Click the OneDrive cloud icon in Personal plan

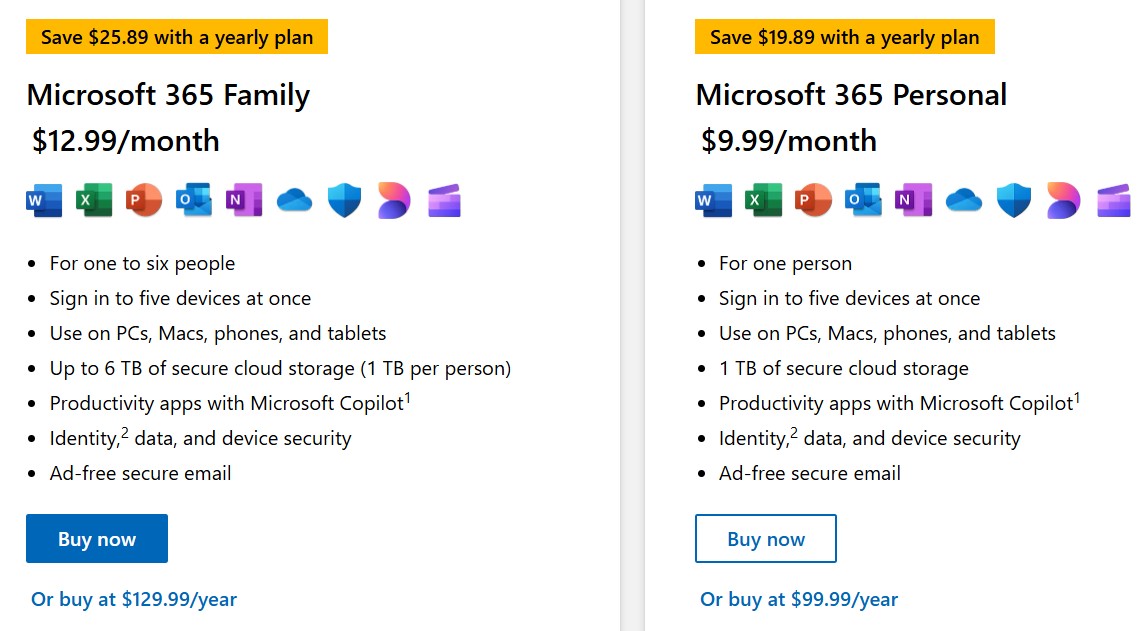[x=963, y=200]
